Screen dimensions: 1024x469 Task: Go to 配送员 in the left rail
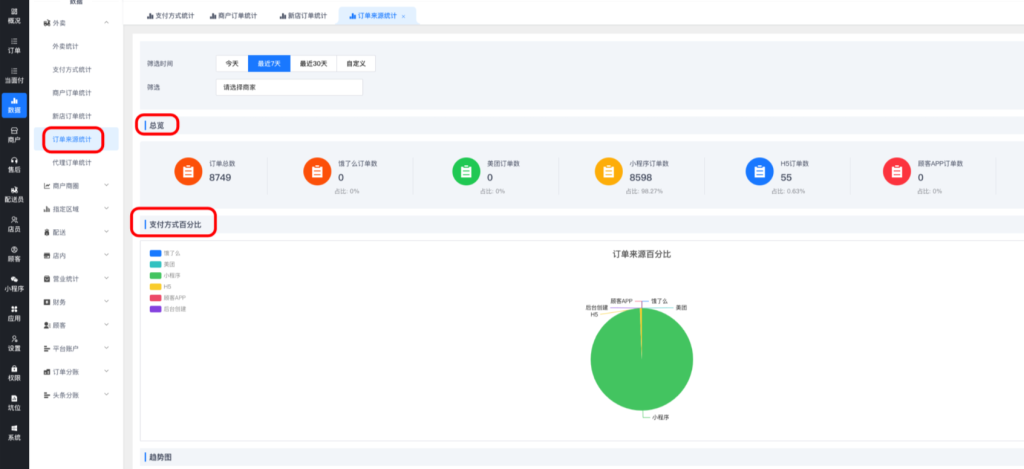[x=14, y=193]
